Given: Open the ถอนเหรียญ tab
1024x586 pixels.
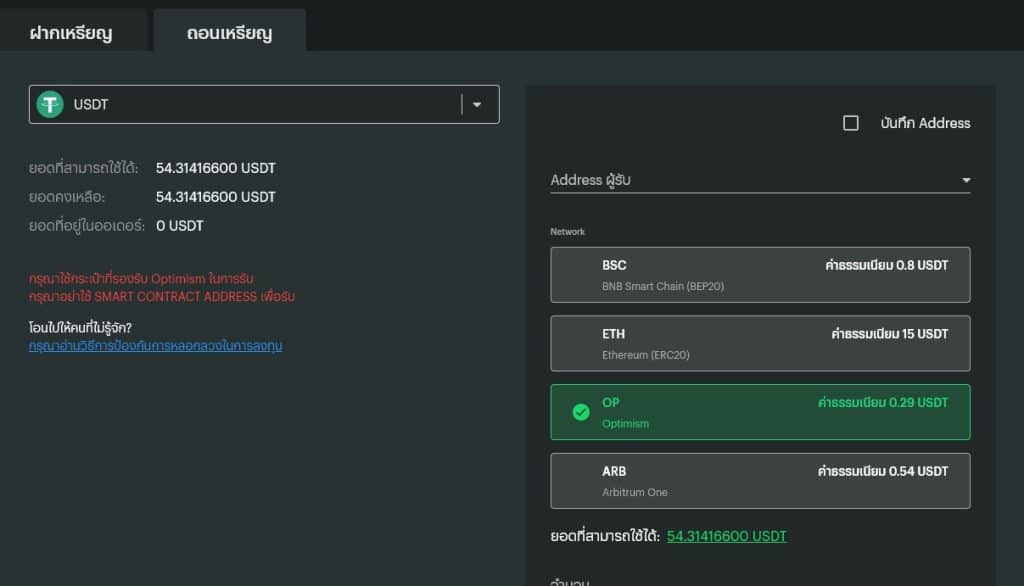Looking at the screenshot, I should point(229,33).
